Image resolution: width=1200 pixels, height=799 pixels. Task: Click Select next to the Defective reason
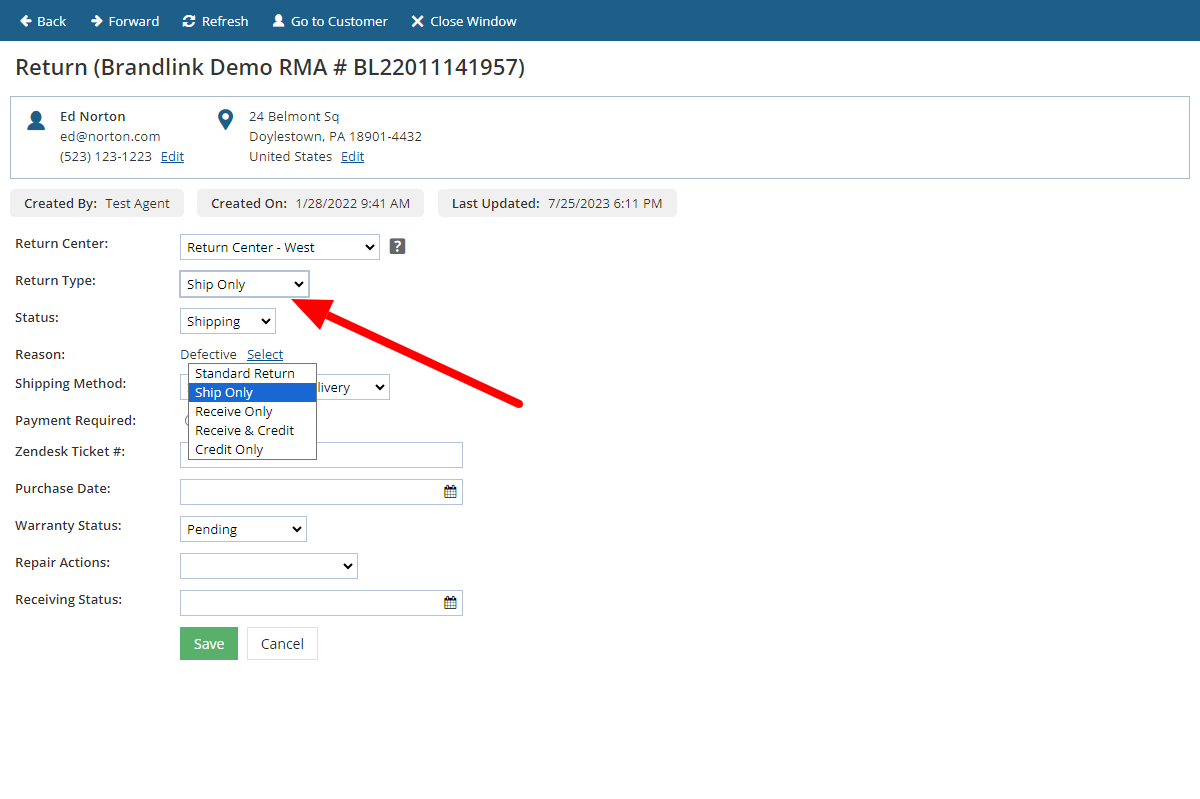pos(264,353)
